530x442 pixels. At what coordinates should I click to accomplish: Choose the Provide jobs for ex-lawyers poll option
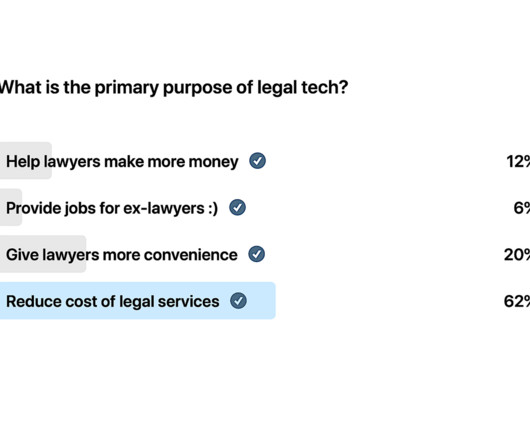[x=112, y=208]
